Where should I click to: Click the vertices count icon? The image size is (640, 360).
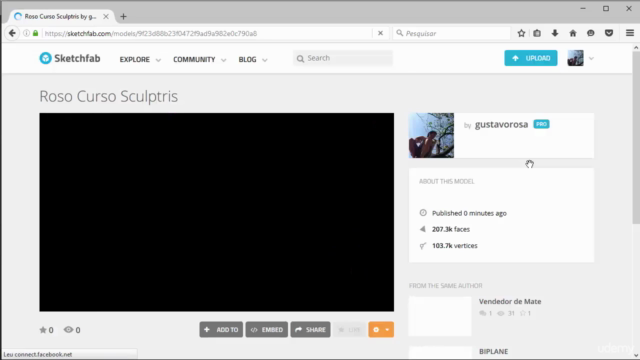423,246
